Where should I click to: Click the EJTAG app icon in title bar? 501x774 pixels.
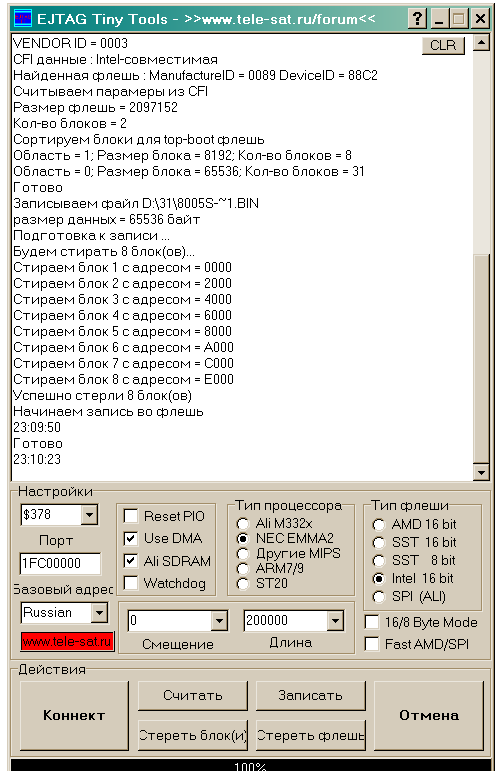[23, 19]
